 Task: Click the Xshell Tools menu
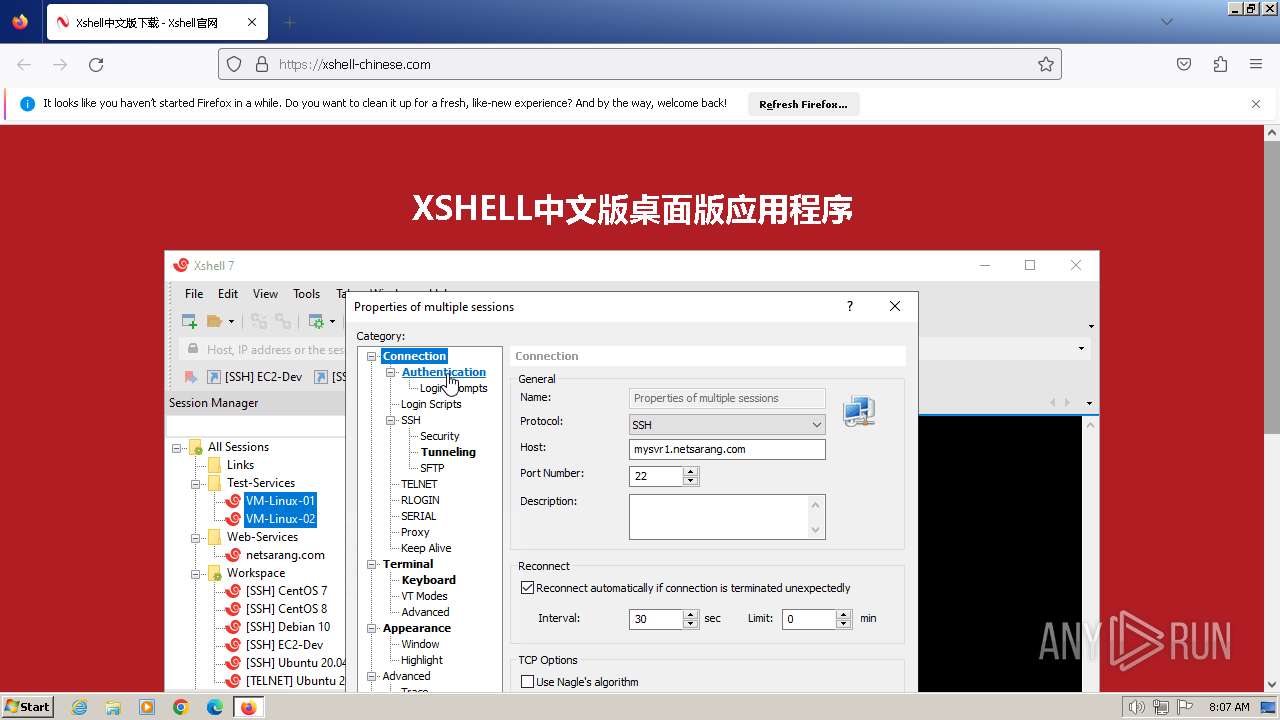(306, 293)
